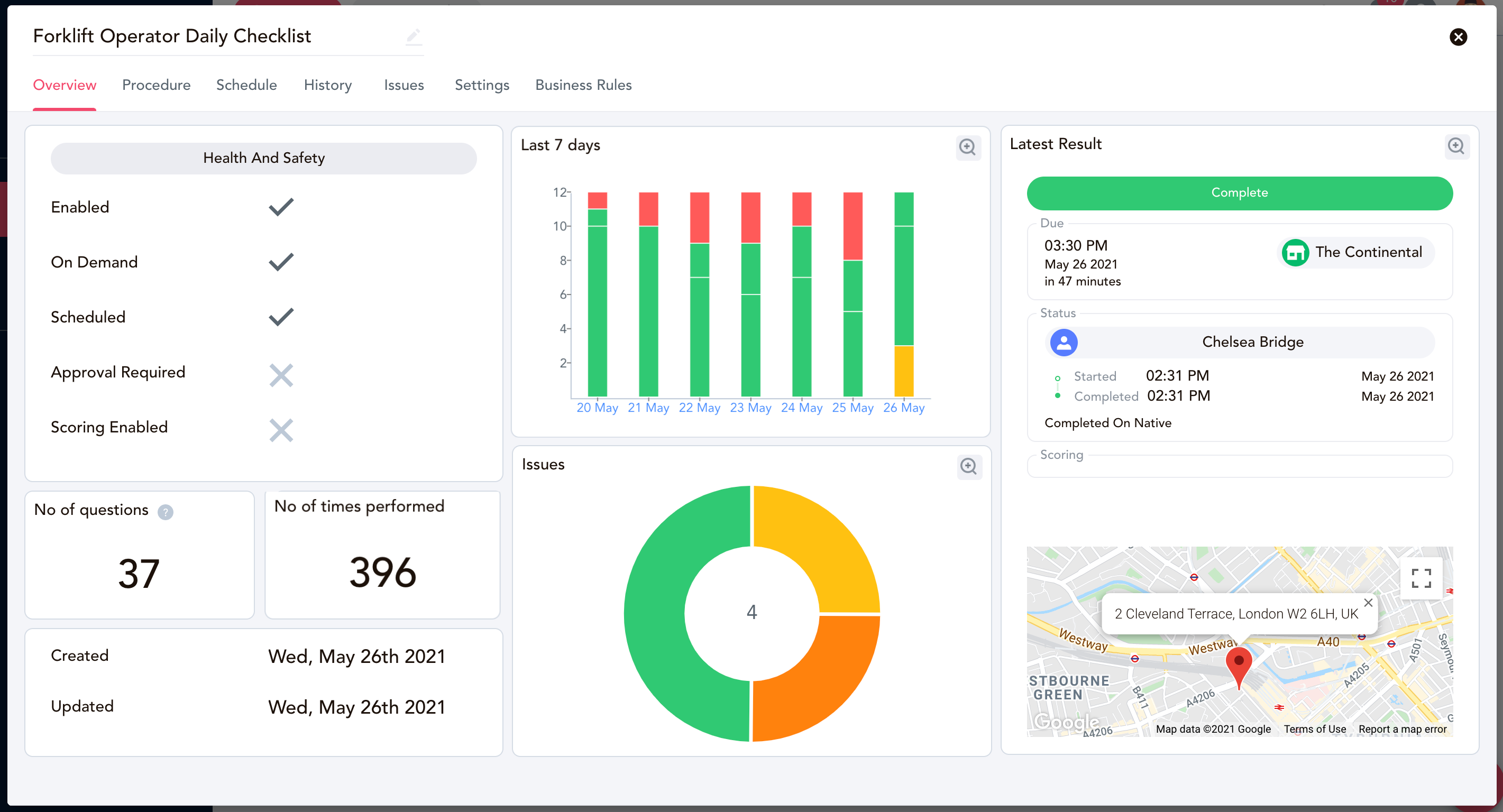Click the On Demand checkmark
This screenshot has width=1503, height=812.
(x=281, y=262)
